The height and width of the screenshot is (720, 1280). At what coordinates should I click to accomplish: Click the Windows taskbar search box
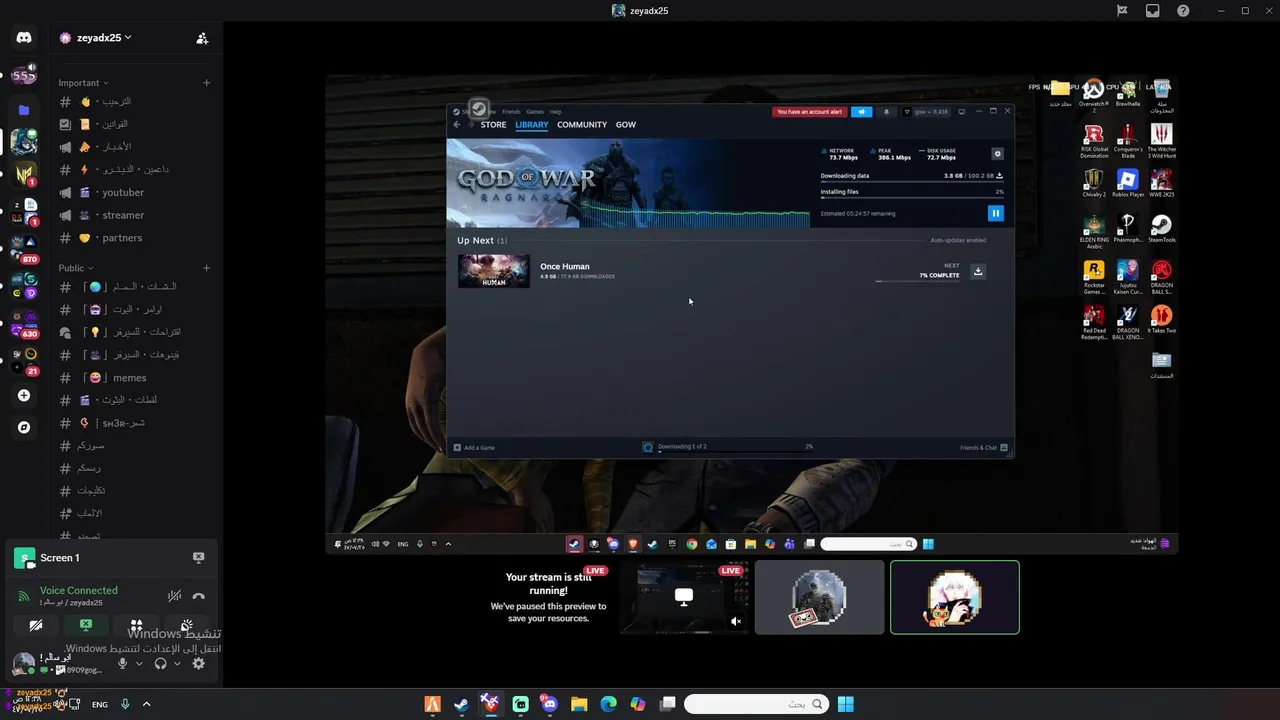tap(757, 704)
